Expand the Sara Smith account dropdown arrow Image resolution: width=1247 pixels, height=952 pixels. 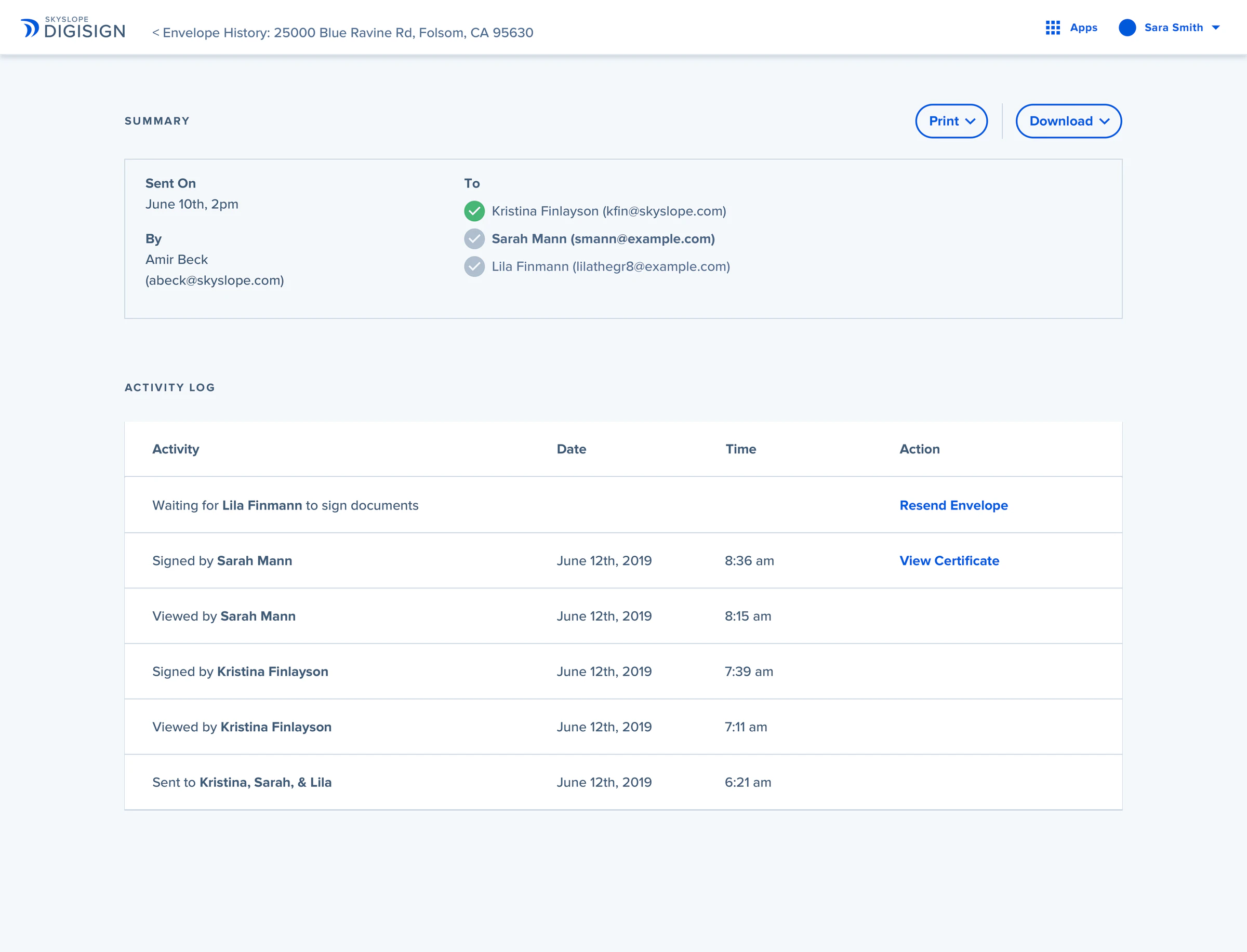1216,28
